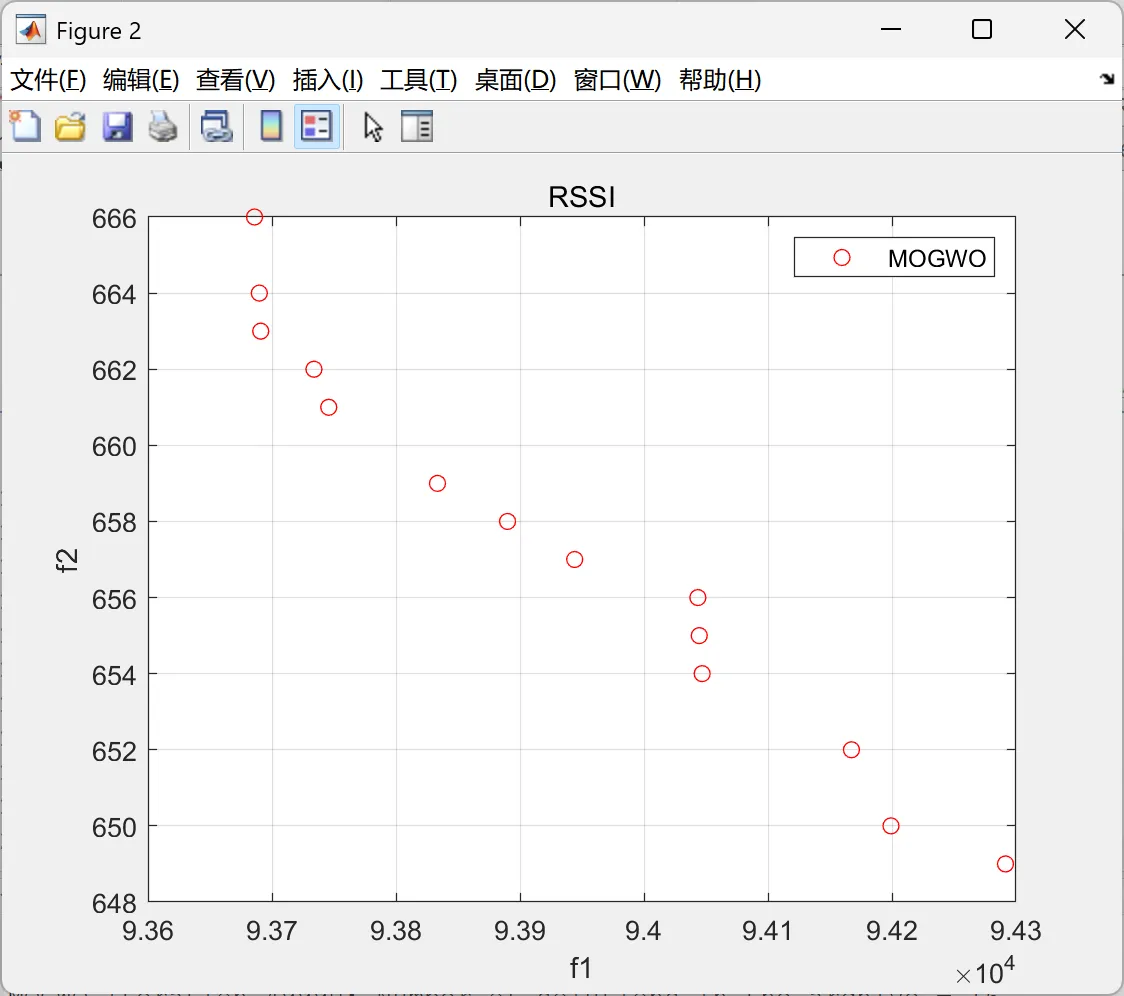This screenshot has width=1124, height=996.
Task: Save the figure with the floppy disk icon
Action: [x=117, y=126]
